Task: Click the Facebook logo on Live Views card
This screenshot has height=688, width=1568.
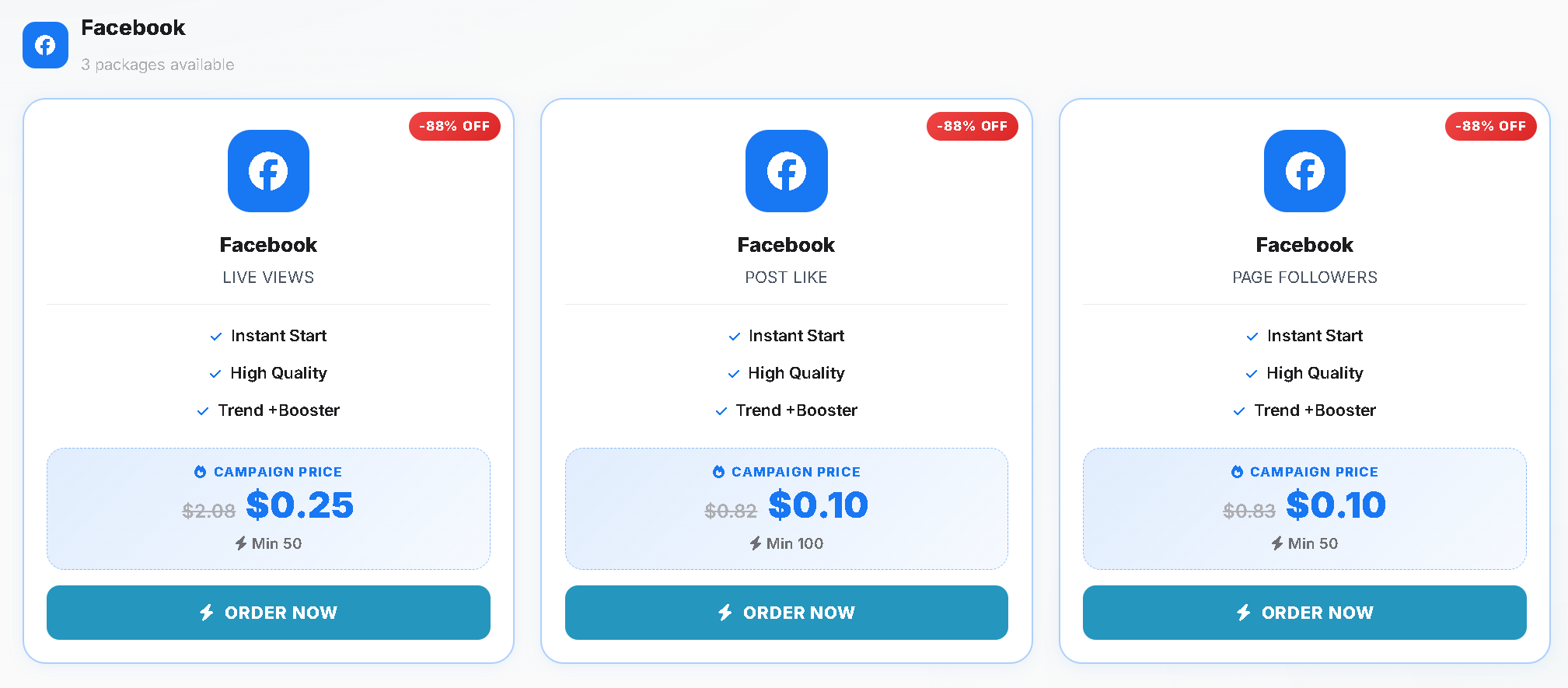Action: [268, 171]
